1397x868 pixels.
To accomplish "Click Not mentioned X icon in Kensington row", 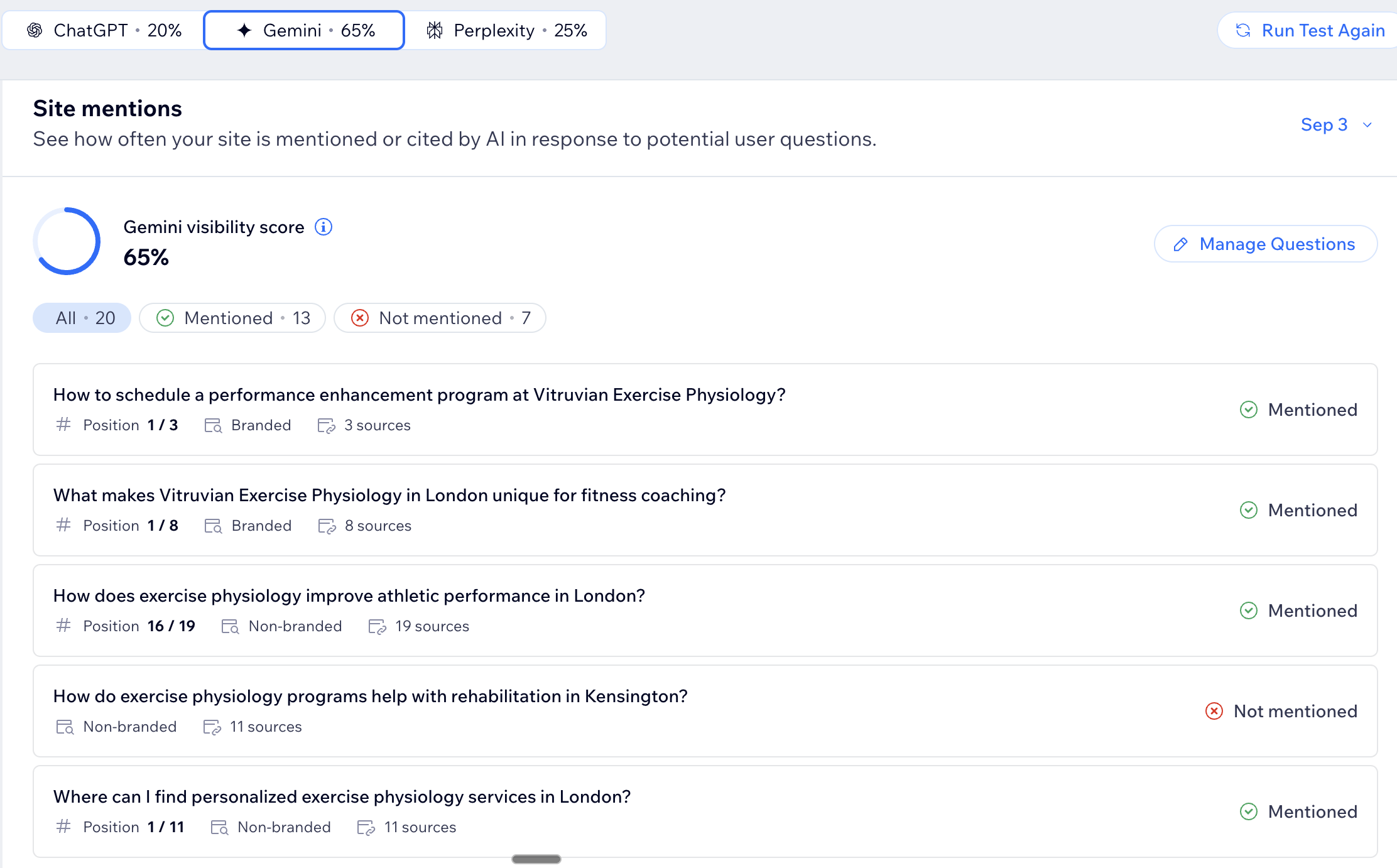I will tap(1214, 711).
